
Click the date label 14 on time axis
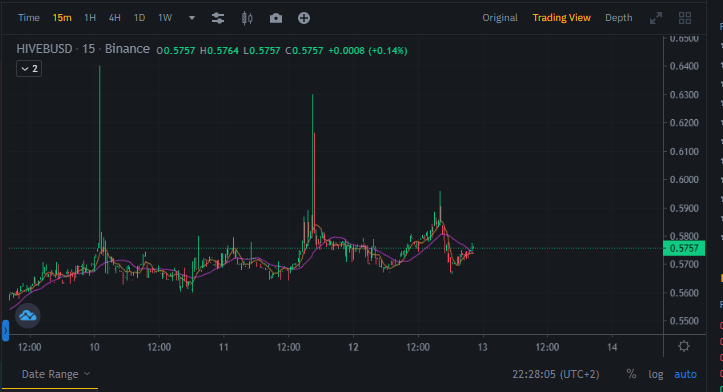(x=612, y=347)
